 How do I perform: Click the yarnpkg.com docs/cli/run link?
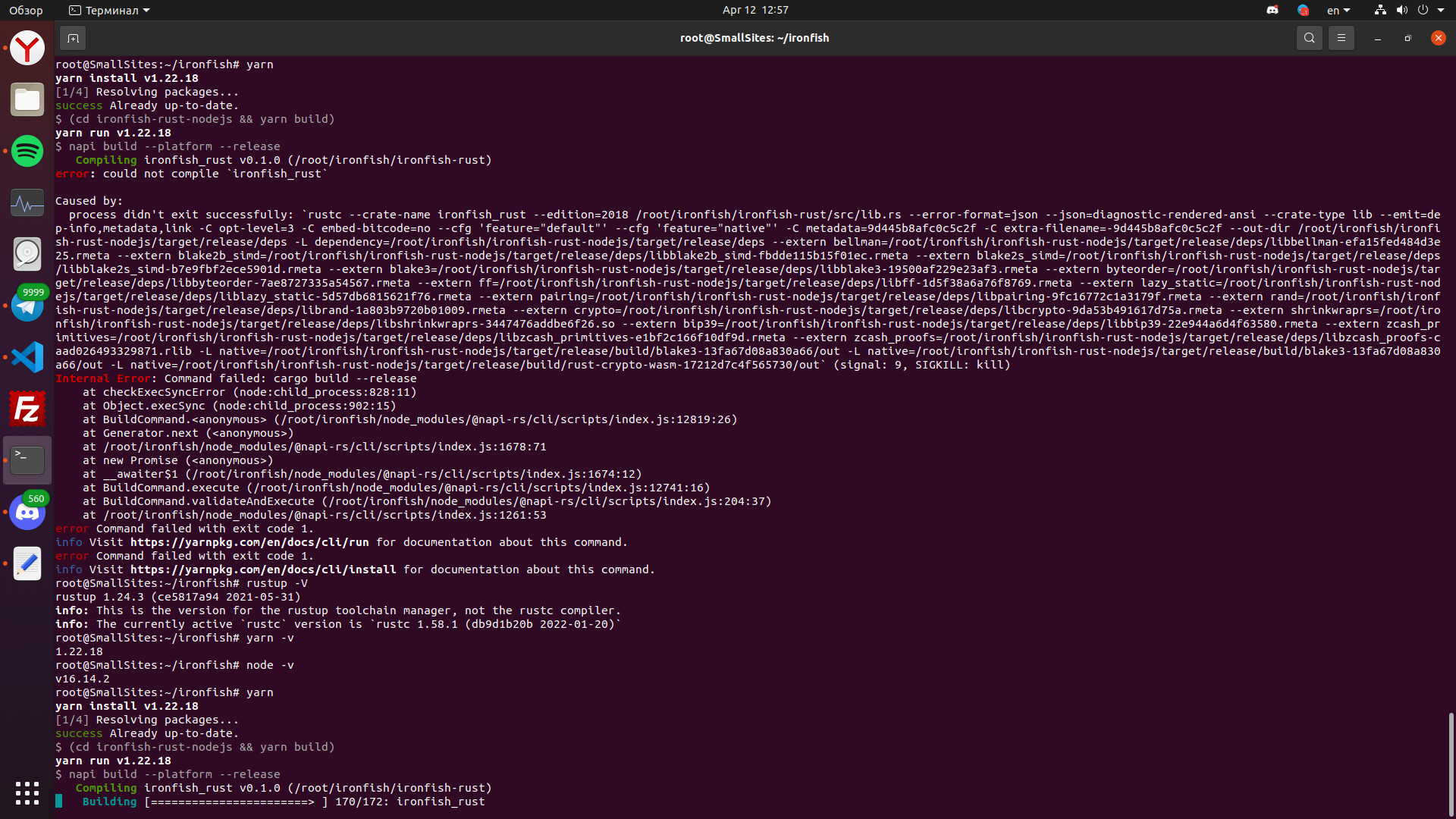(249, 542)
